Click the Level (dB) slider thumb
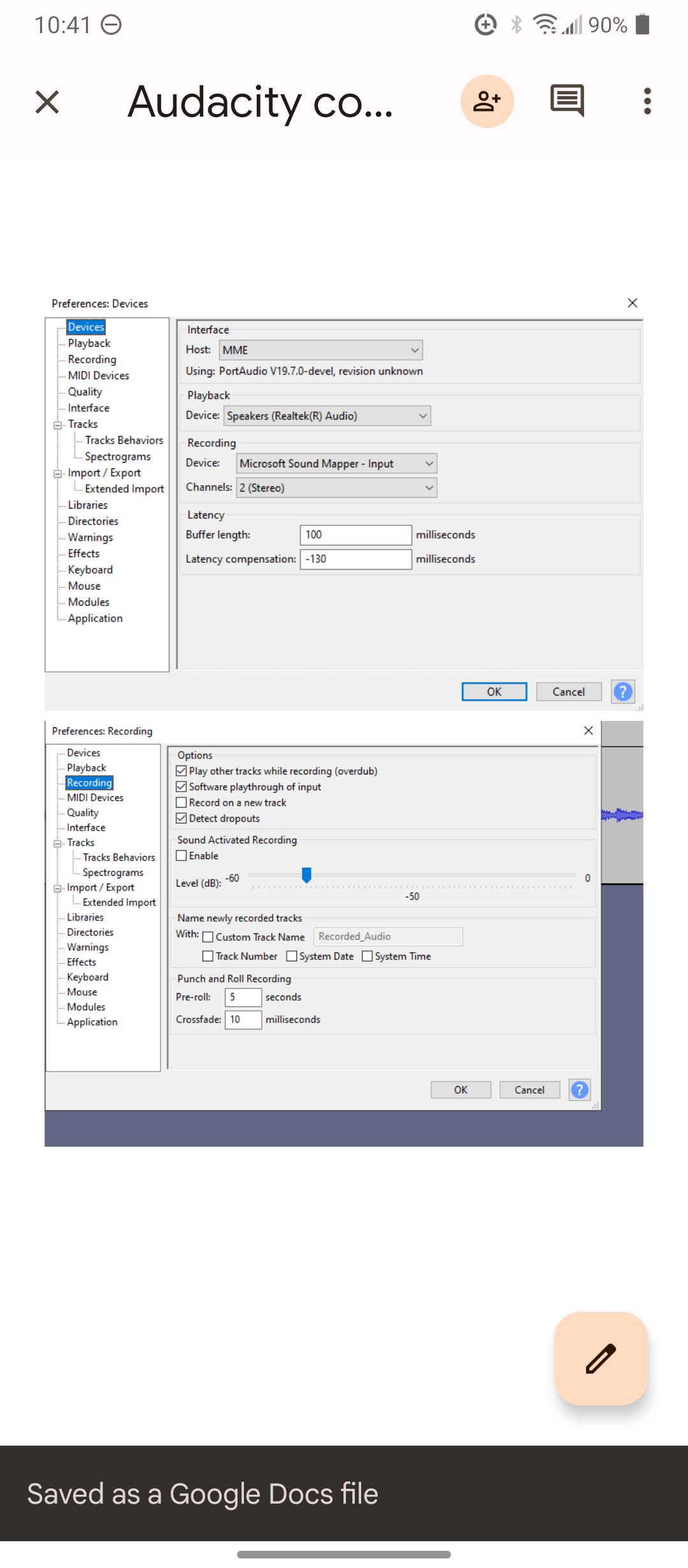 pos(306,875)
